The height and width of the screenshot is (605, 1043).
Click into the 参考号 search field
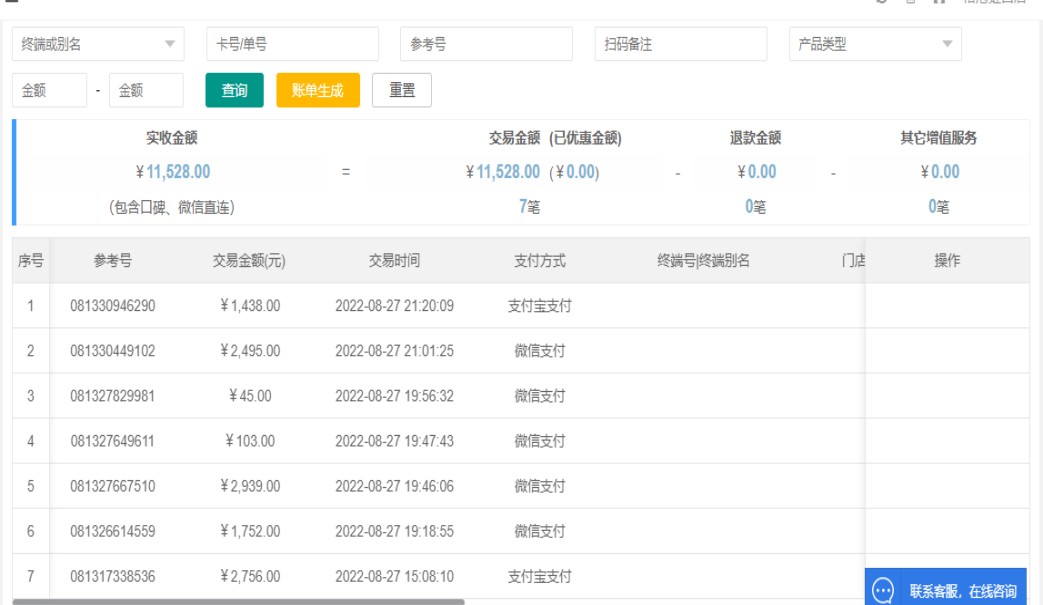(486, 44)
